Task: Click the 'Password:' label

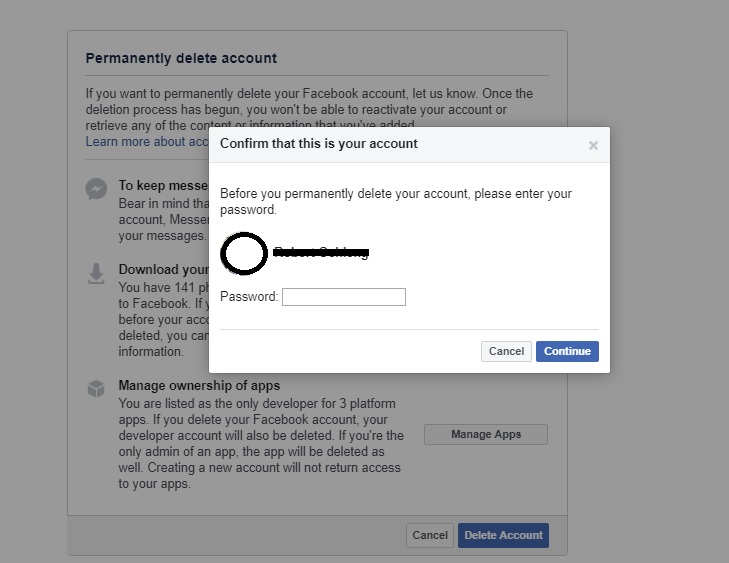Action: point(249,297)
